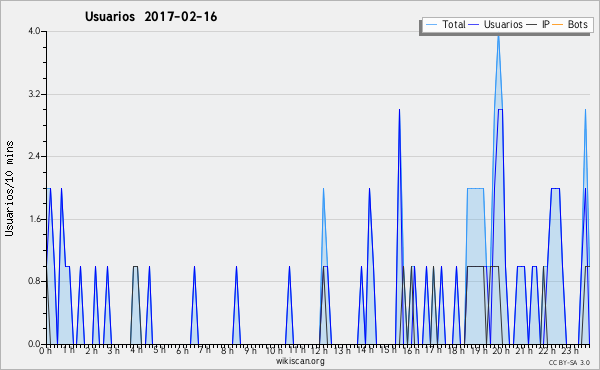
Task: Click the '13 h' x-axis label
Action: 342,350
